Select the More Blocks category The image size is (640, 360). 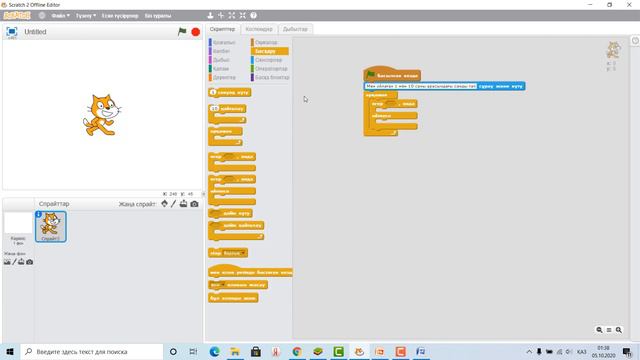click(x=272, y=77)
